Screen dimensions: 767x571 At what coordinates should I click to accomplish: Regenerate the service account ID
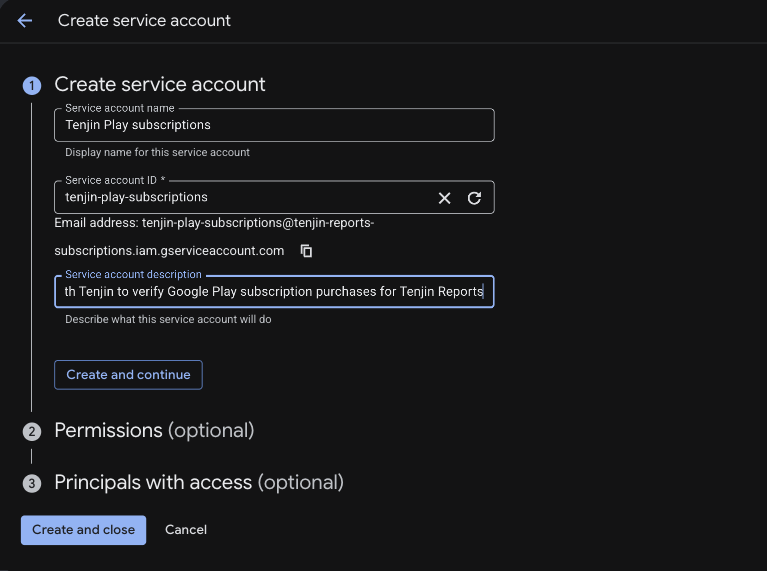(474, 198)
